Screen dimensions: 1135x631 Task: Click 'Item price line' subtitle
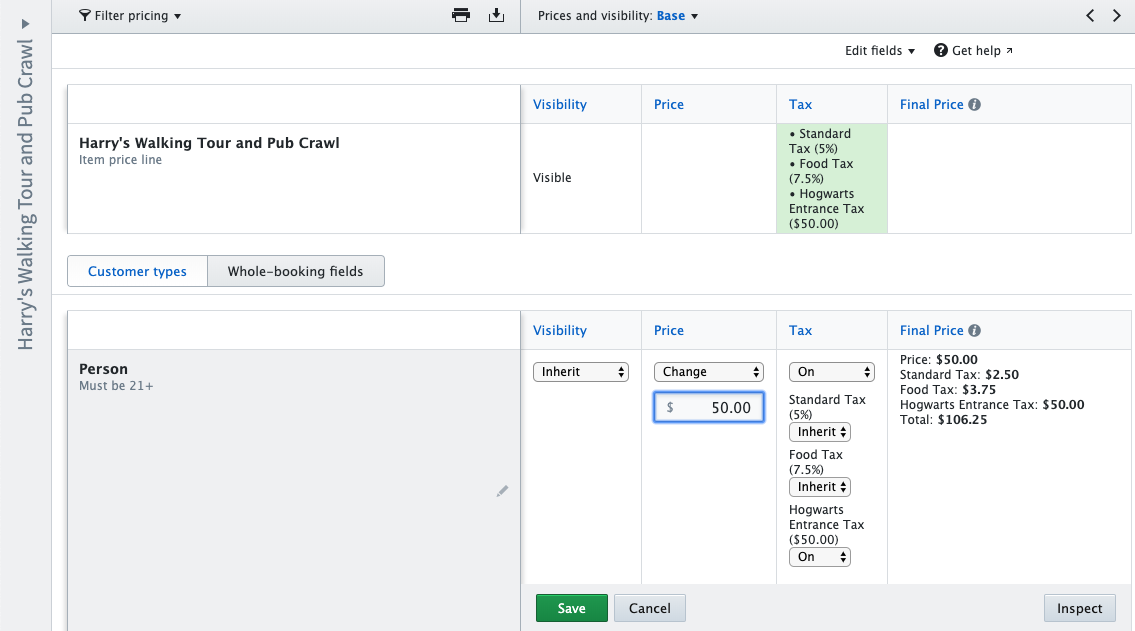point(120,160)
